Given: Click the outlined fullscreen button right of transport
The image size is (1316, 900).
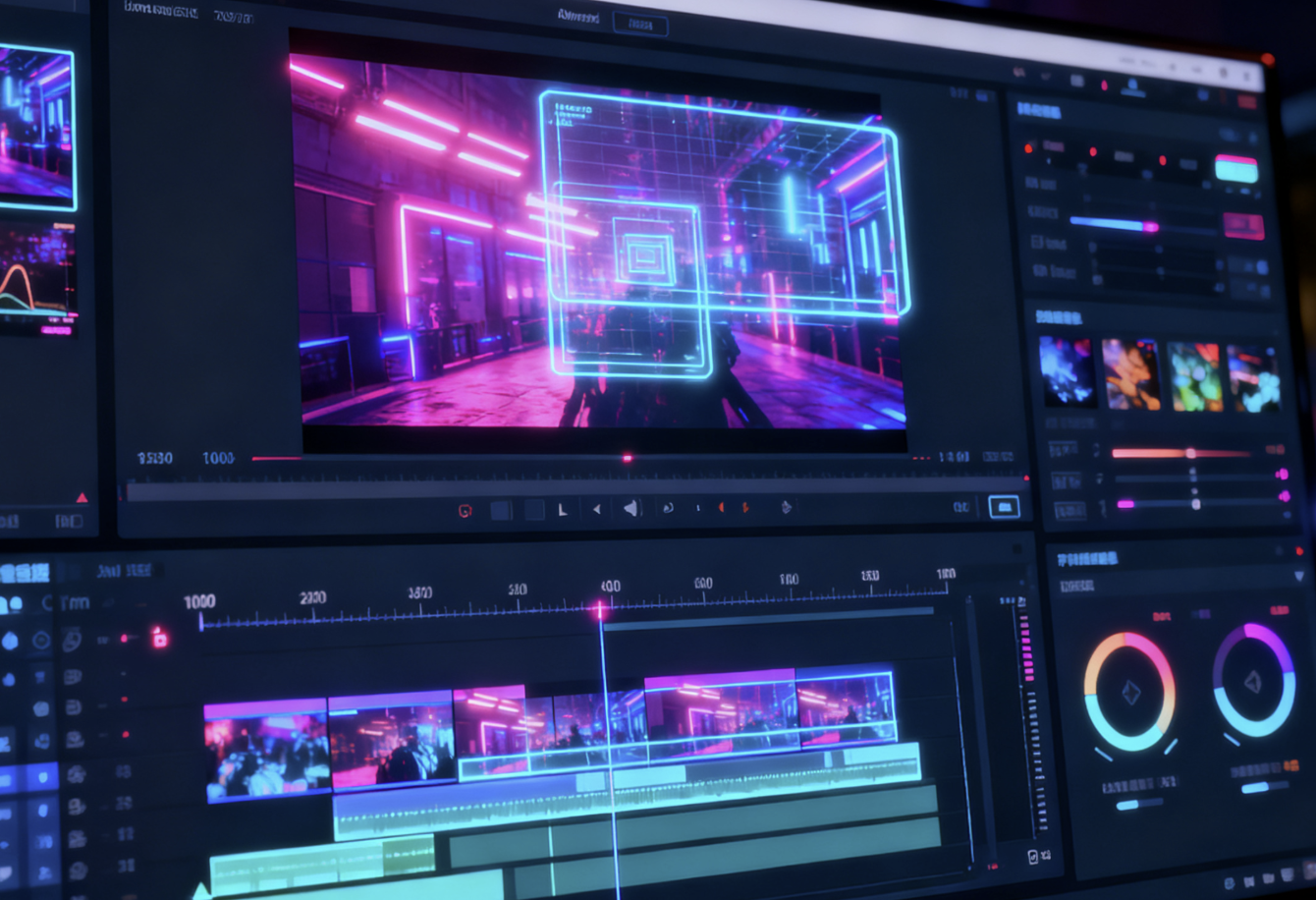Looking at the screenshot, I should pyautogui.click(x=1003, y=507).
